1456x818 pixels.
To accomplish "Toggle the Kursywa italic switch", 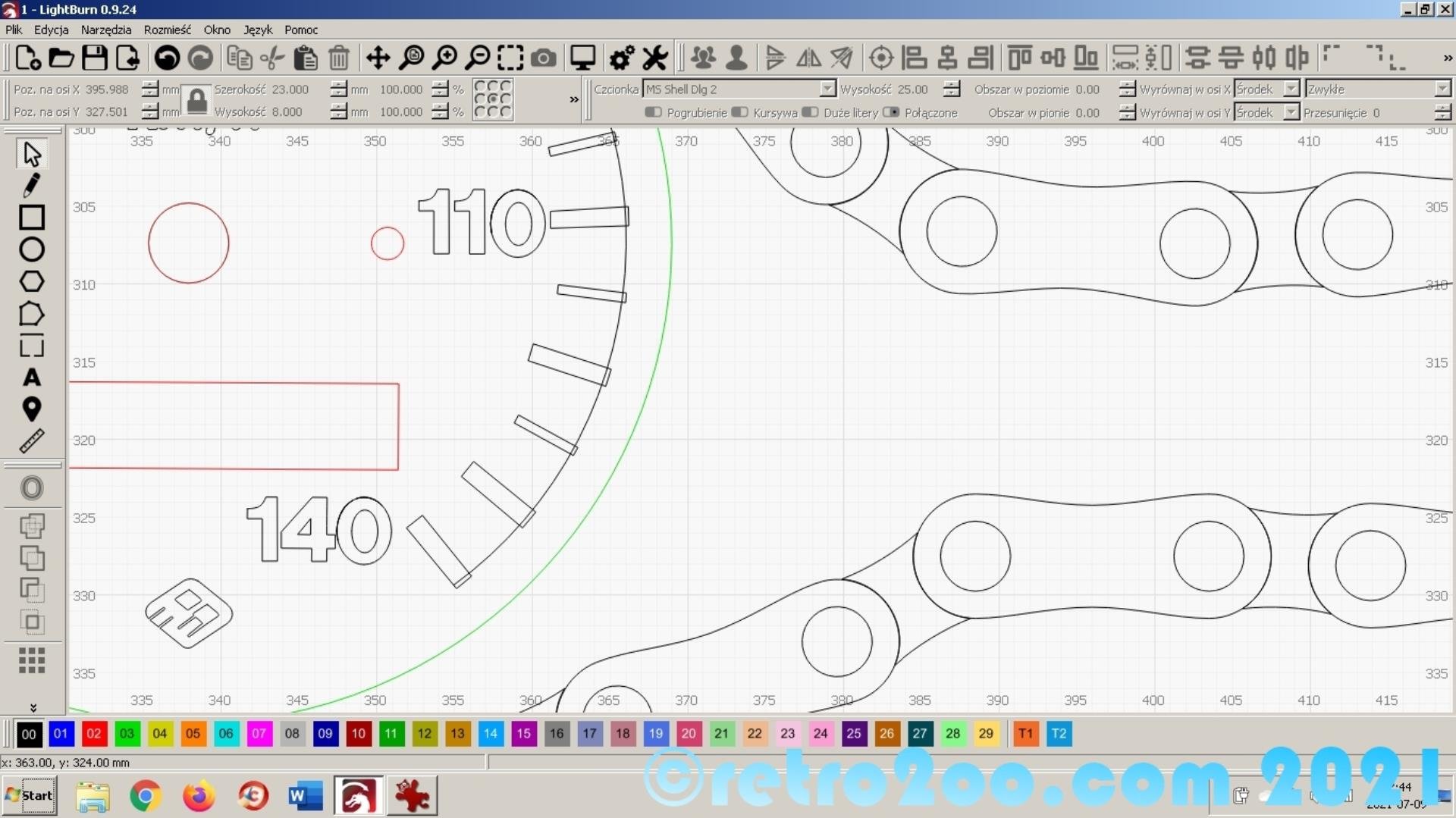I will click(x=739, y=112).
